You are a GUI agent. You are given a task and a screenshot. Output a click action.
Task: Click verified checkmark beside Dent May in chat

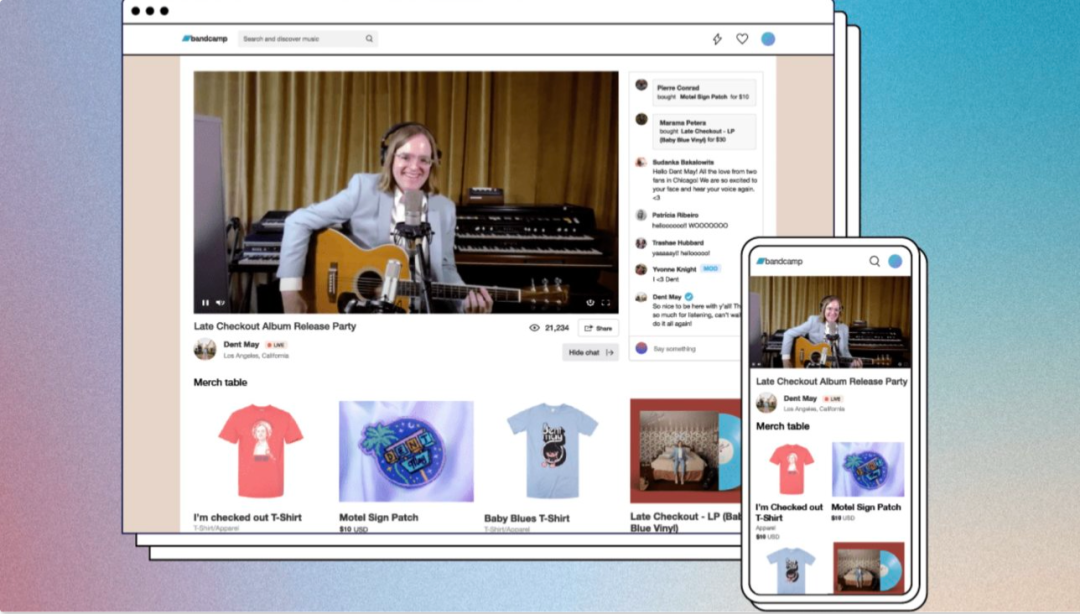689,296
